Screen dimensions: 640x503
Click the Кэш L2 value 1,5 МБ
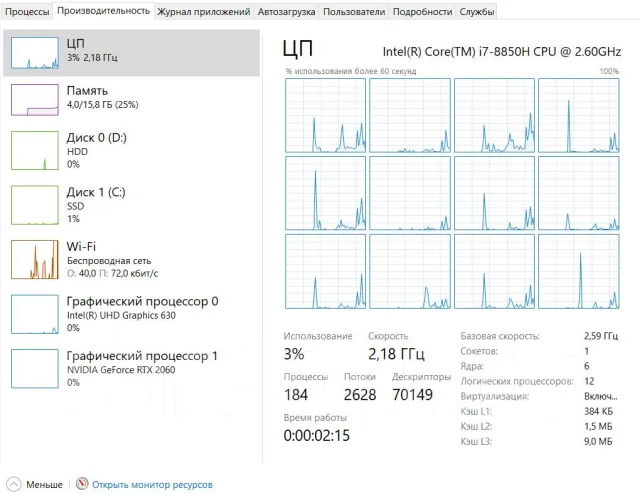(x=598, y=427)
